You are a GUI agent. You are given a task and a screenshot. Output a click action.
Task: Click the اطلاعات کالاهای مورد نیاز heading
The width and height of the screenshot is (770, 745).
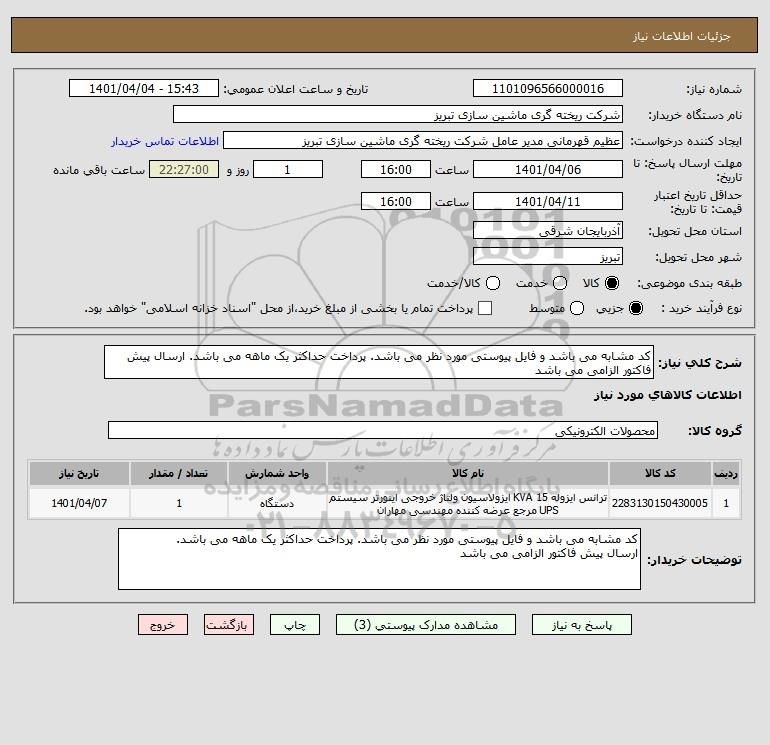[x=668, y=395]
